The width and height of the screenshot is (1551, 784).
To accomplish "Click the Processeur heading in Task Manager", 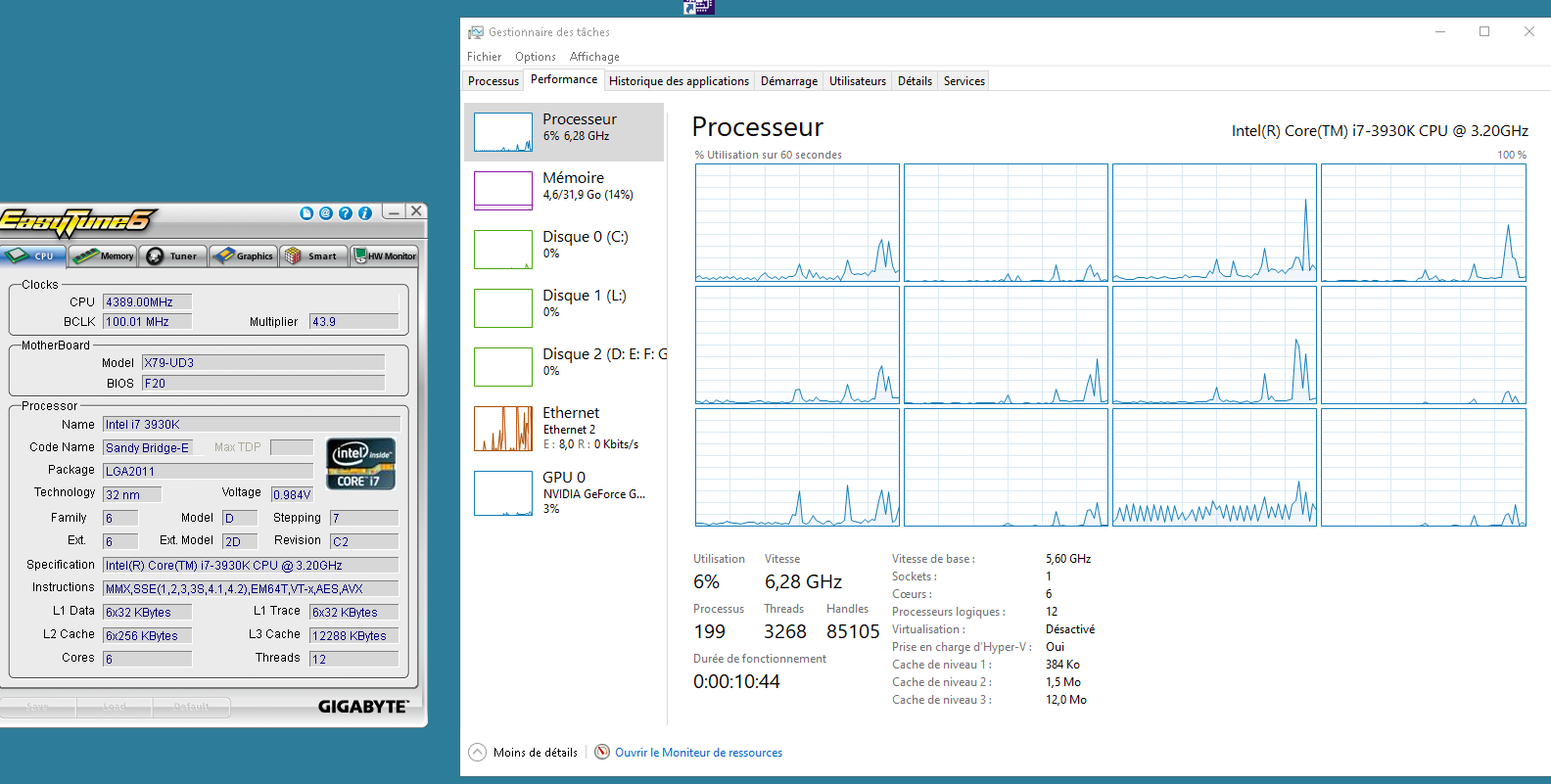I will (758, 127).
